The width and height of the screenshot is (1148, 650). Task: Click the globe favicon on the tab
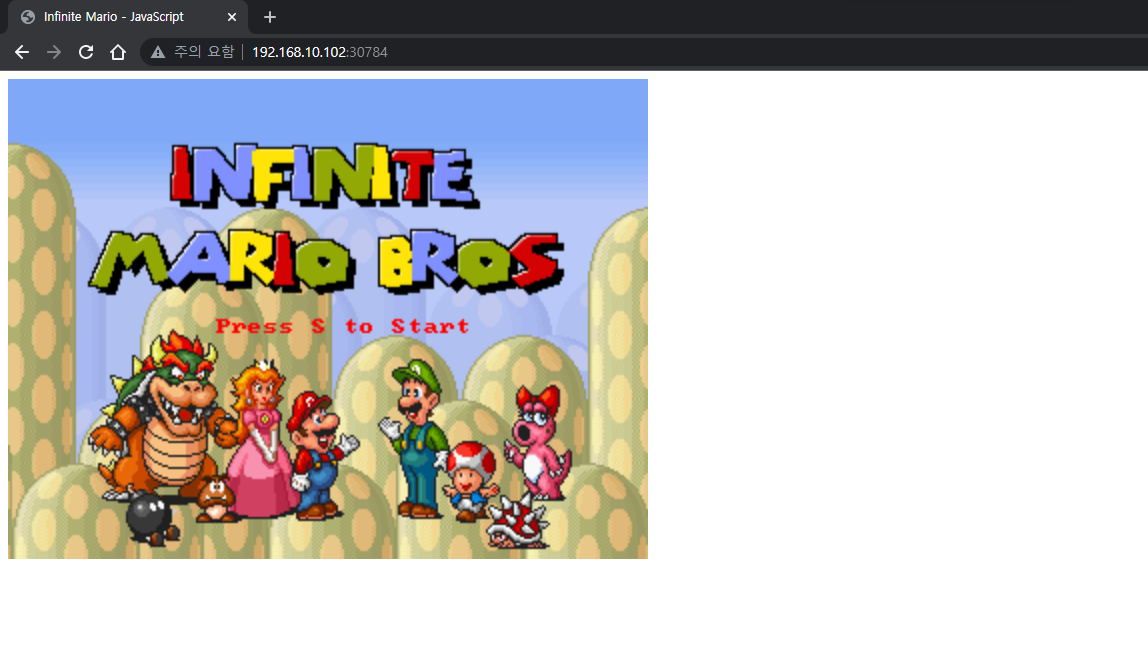point(28,17)
